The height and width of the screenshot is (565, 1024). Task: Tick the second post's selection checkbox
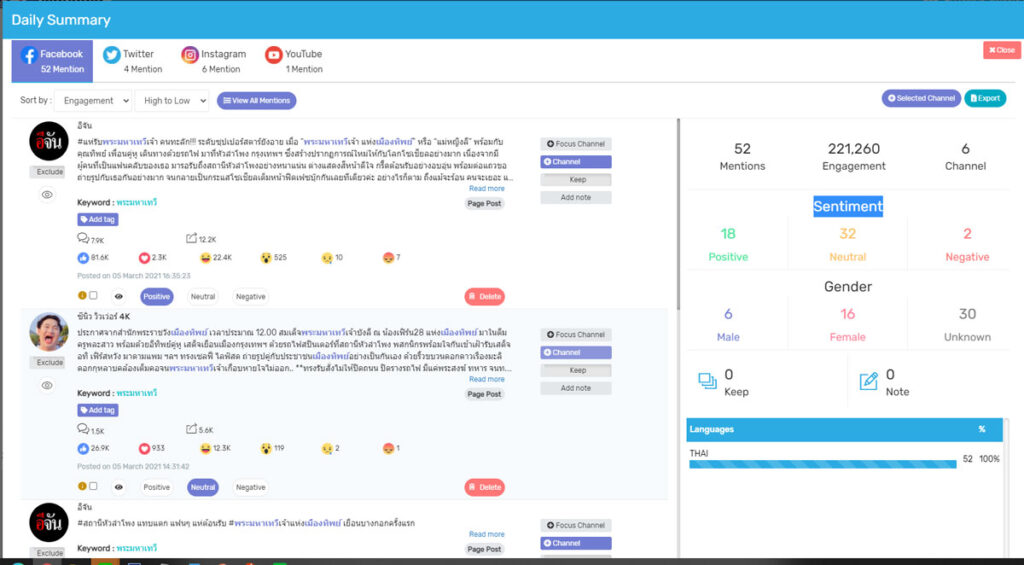pos(93,486)
